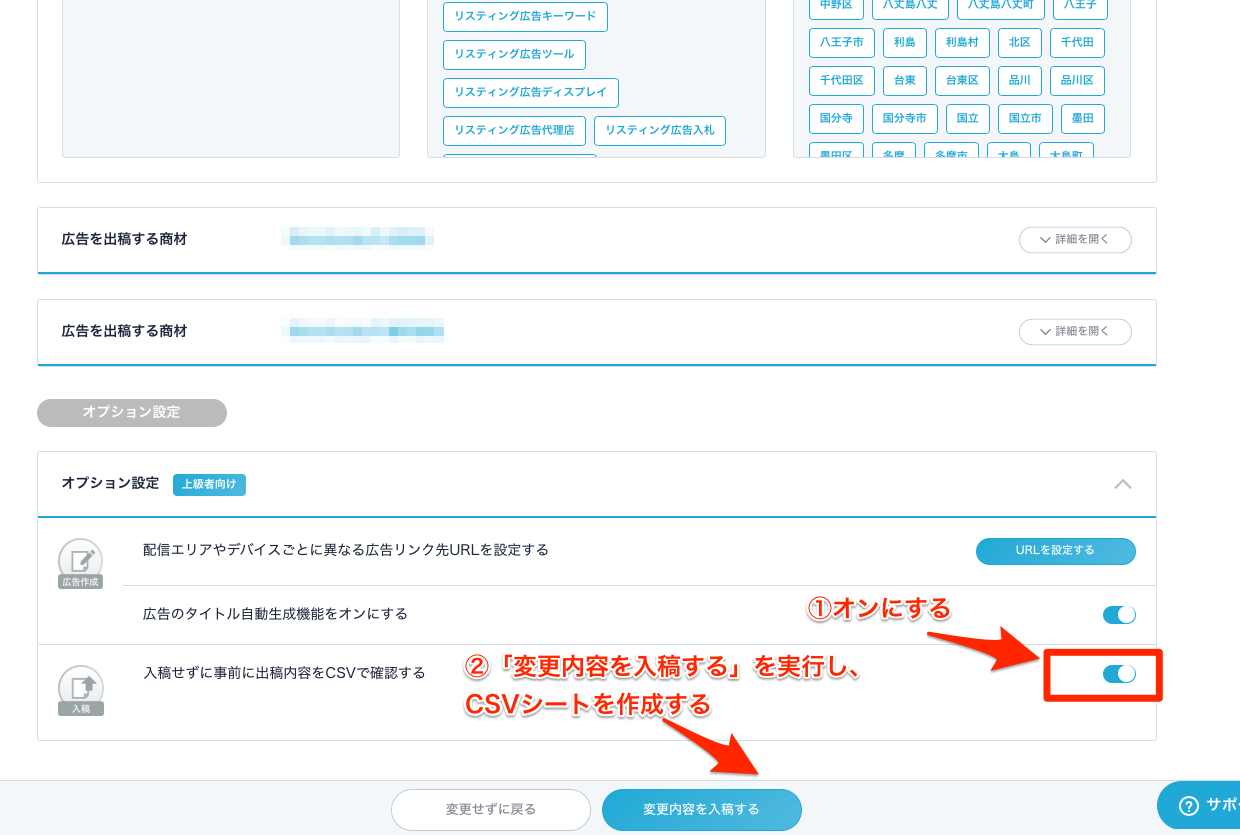Collapse the オプション設定 panel with chevron

point(1123,484)
